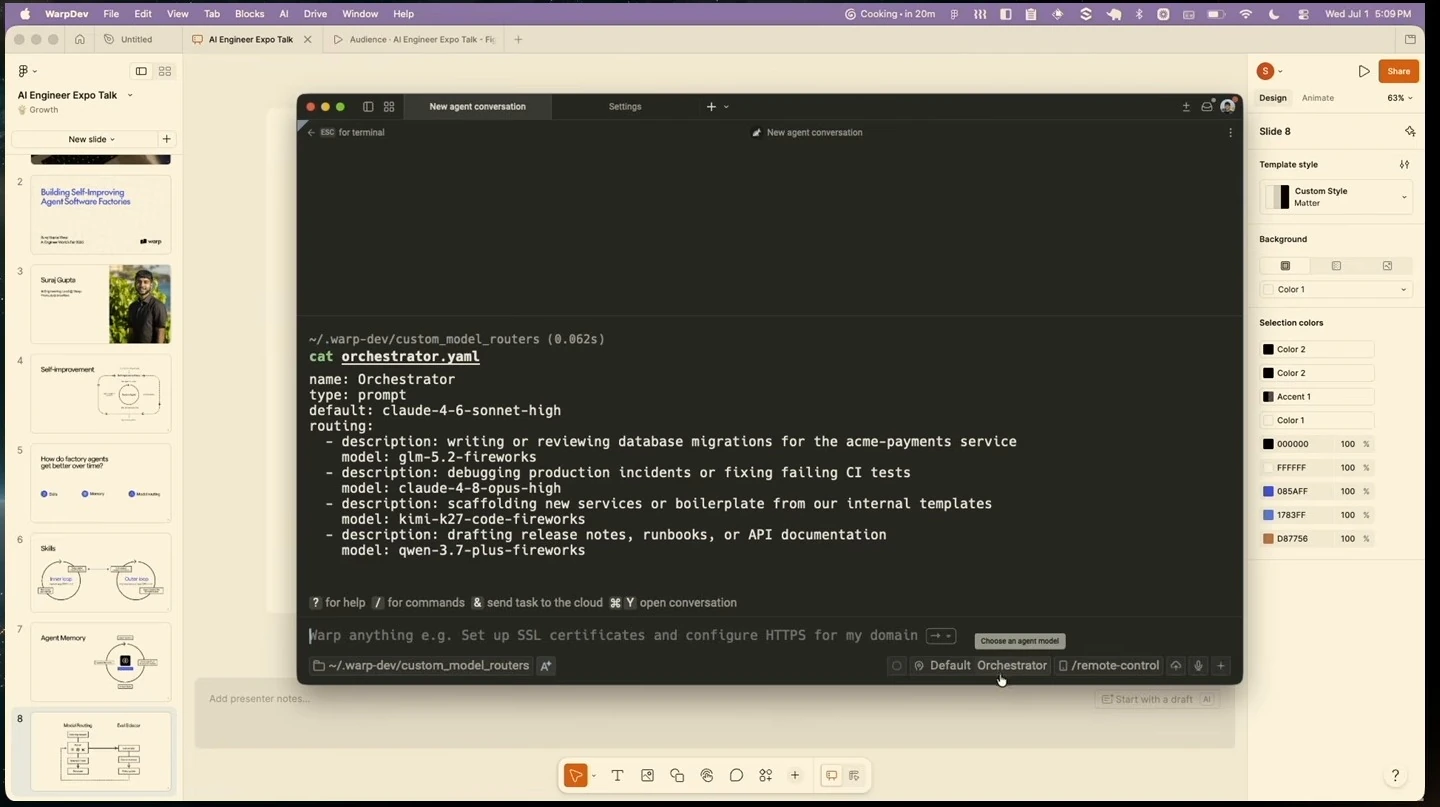Click the 085AFF blue color swatch
1440x807 pixels.
[x=1268, y=491]
